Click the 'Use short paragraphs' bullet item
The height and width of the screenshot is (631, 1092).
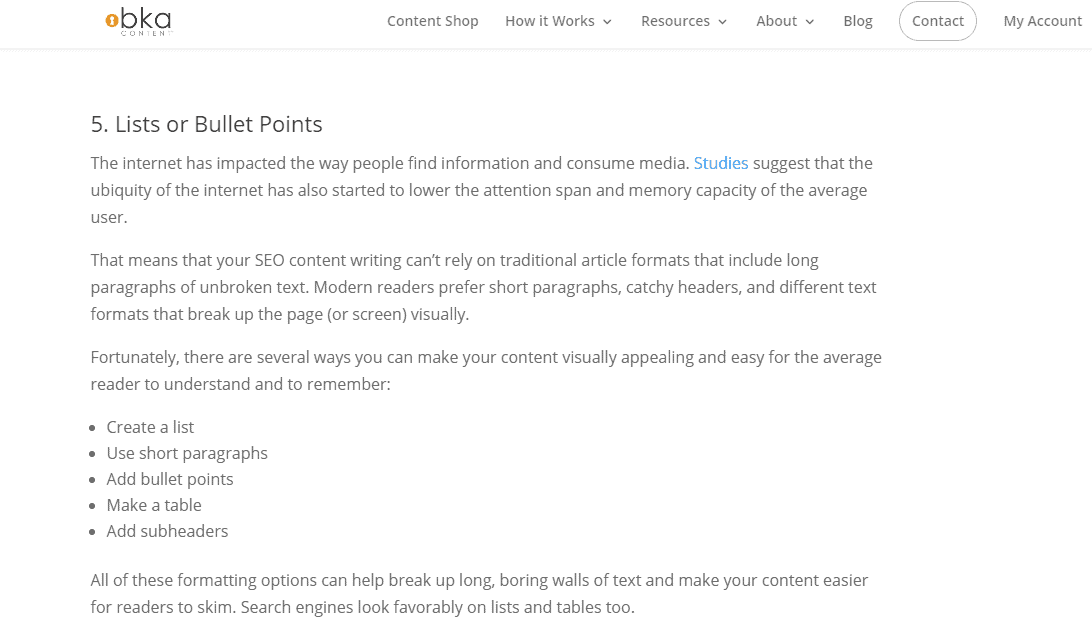(x=187, y=453)
